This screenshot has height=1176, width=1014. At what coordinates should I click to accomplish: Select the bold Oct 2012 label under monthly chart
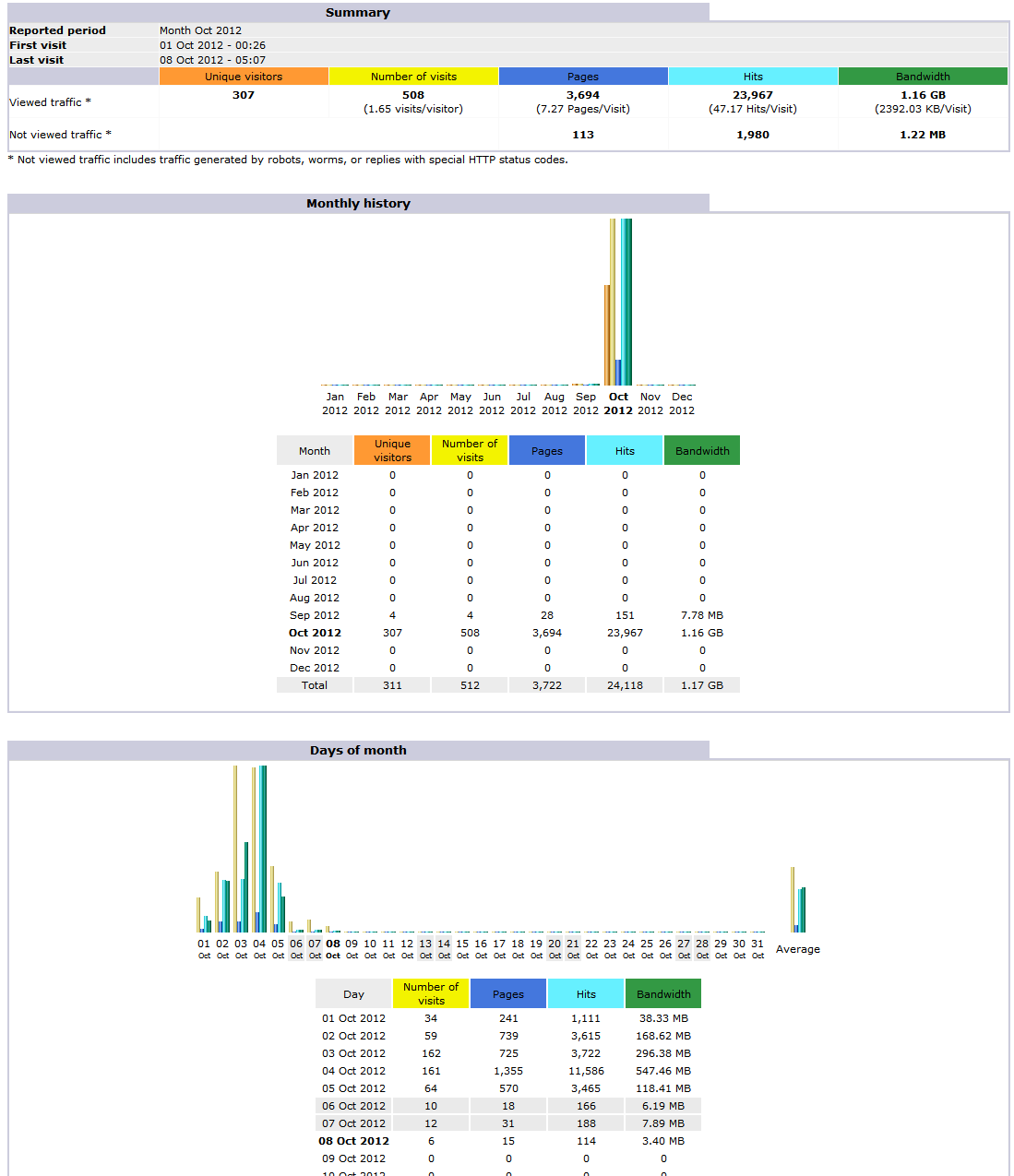coord(618,404)
